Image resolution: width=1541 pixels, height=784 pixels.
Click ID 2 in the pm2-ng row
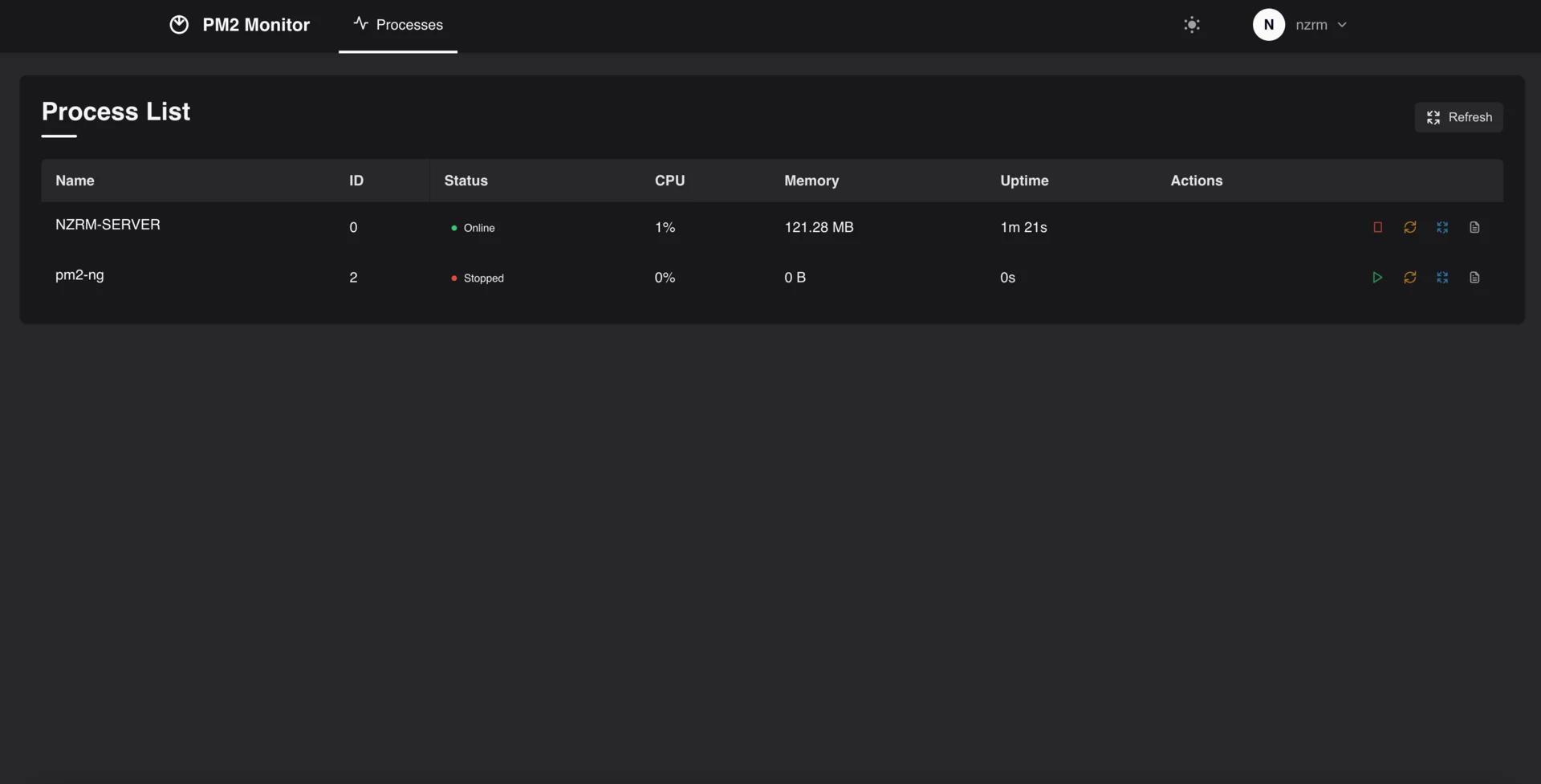click(353, 278)
